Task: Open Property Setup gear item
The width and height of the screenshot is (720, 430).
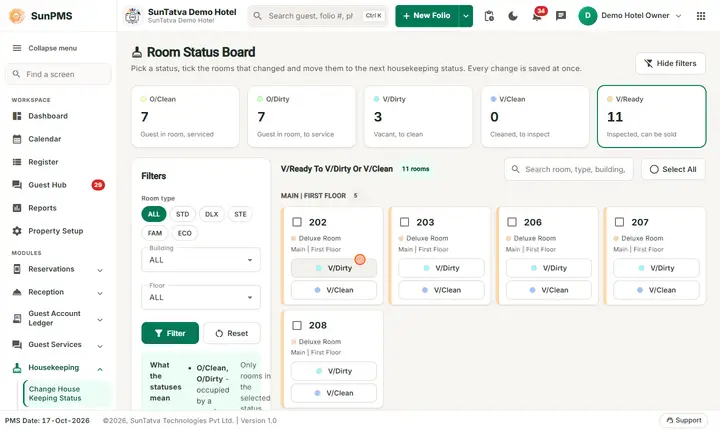Action: 58,231
